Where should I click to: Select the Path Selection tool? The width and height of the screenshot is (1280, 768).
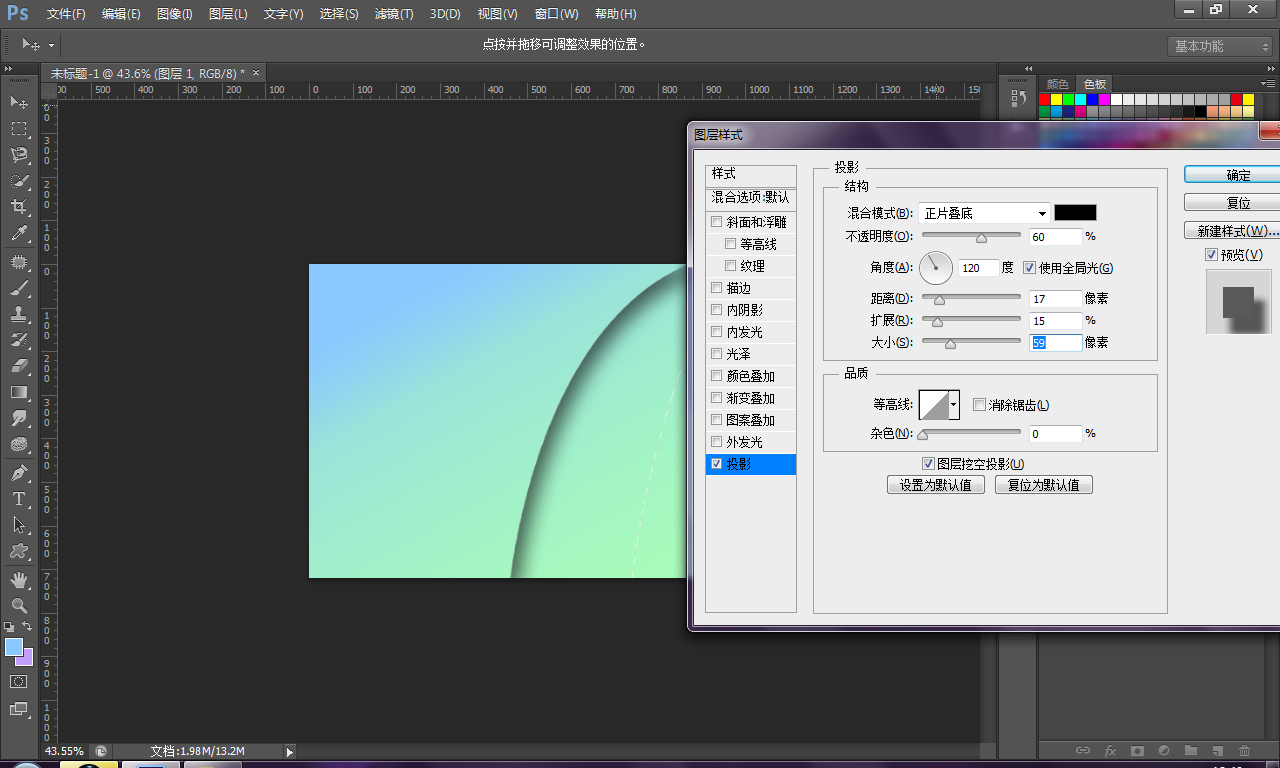[19, 525]
